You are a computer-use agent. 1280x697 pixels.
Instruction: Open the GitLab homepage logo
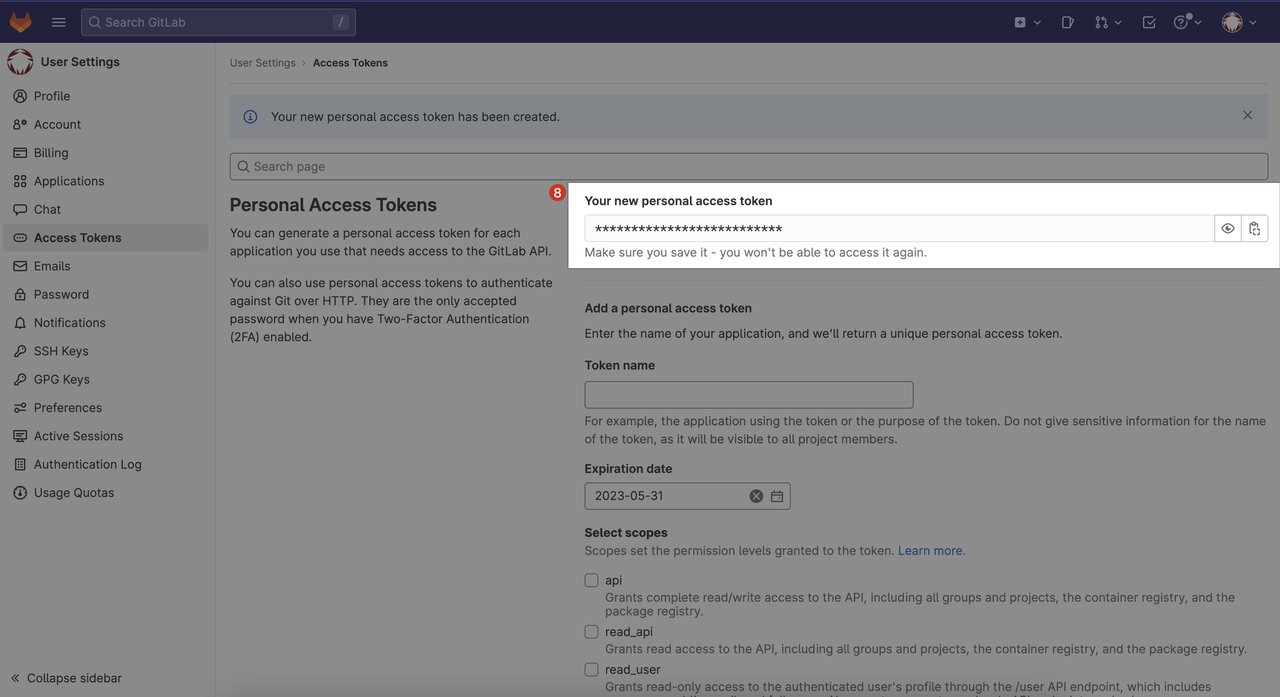click(x=20, y=21)
